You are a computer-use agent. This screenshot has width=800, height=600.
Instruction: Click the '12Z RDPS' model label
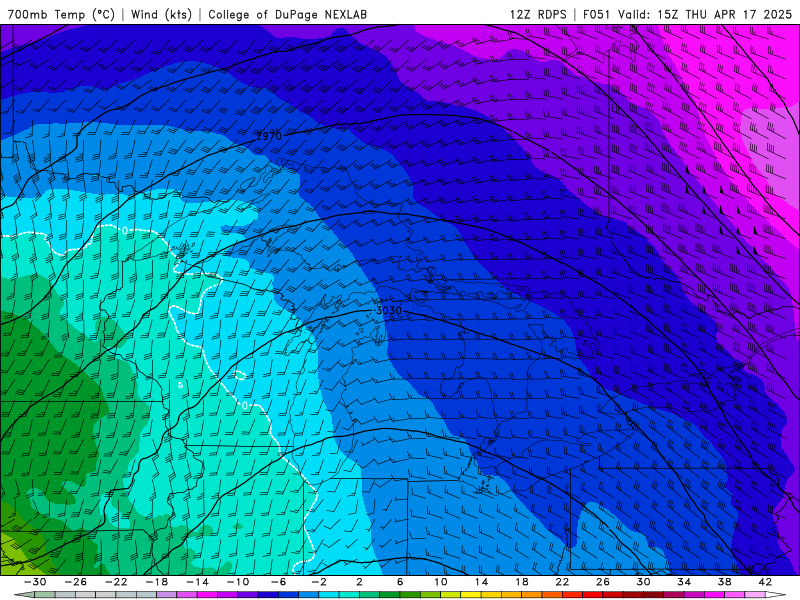(x=538, y=14)
